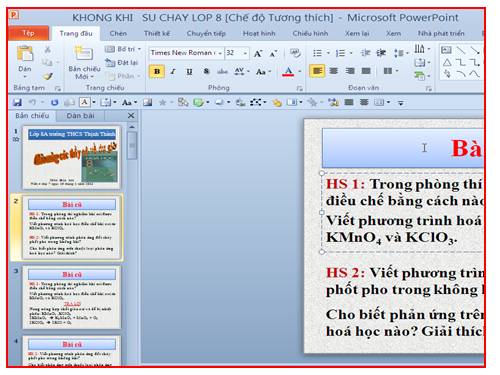Select the Triangle shape
The height and width of the screenshot is (375, 500).
[447, 62]
